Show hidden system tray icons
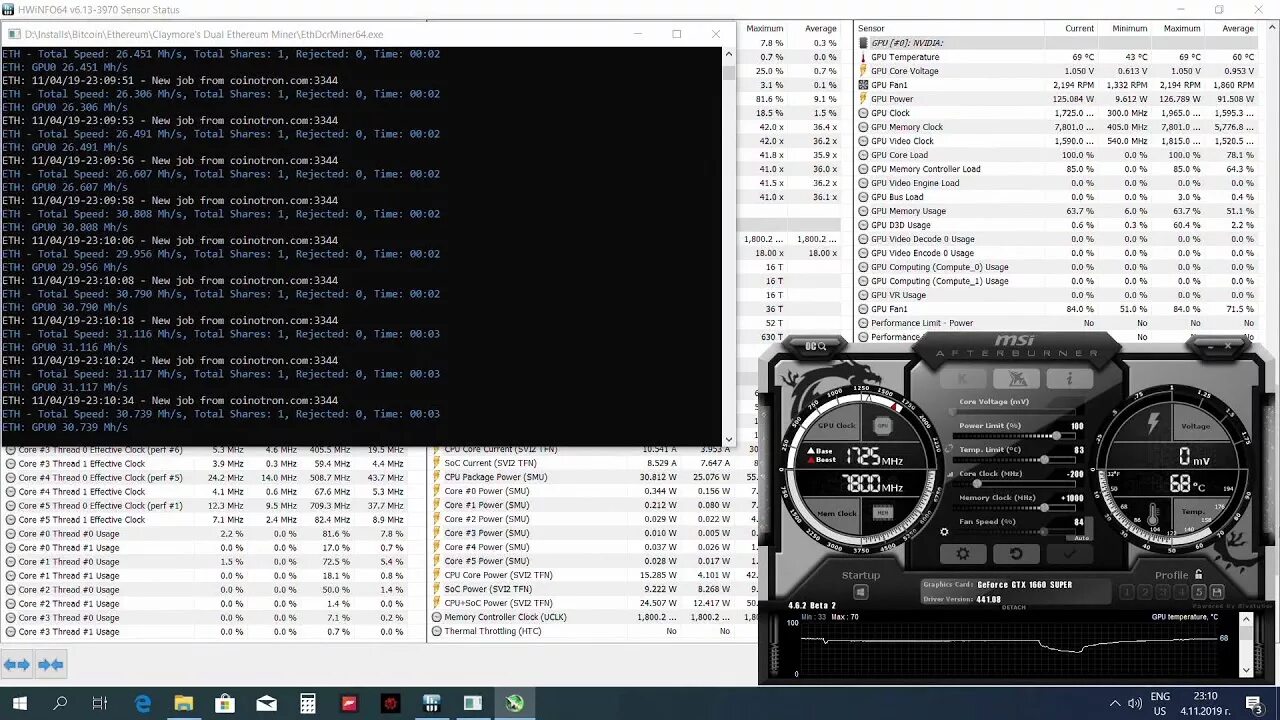The image size is (1280, 720). 1115,703
